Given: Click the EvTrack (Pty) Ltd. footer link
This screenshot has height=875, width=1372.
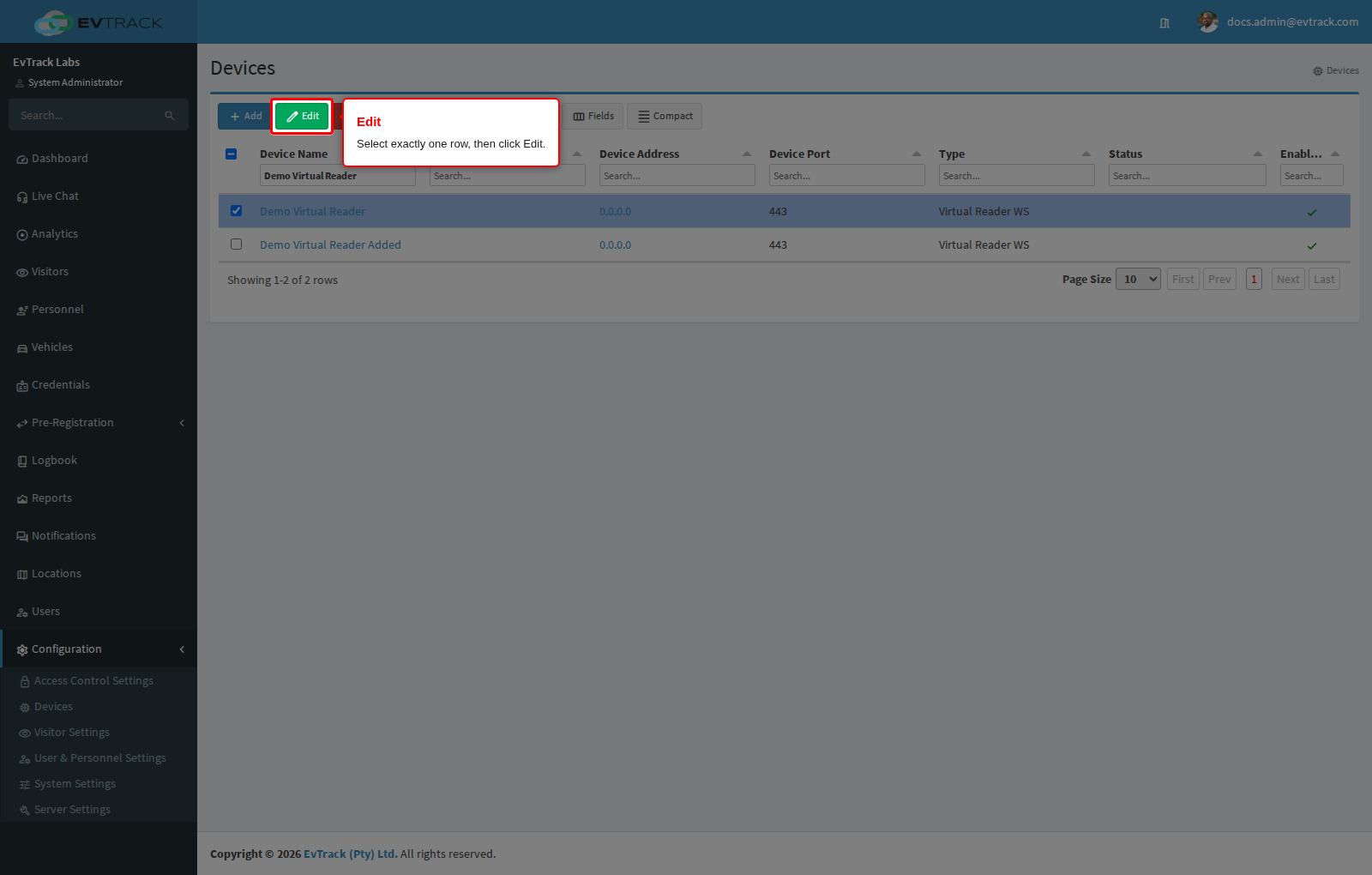Looking at the screenshot, I should pos(350,854).
